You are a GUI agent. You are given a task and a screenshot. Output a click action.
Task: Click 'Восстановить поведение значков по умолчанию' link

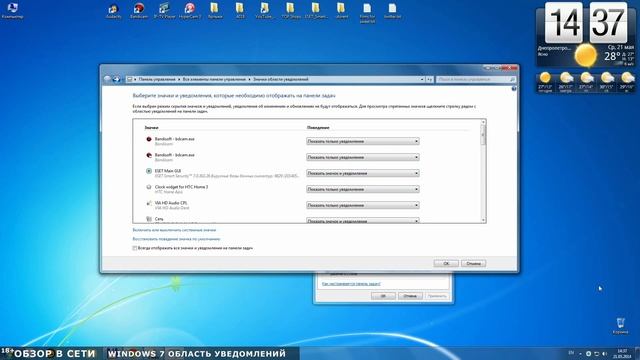pos(176,239)
